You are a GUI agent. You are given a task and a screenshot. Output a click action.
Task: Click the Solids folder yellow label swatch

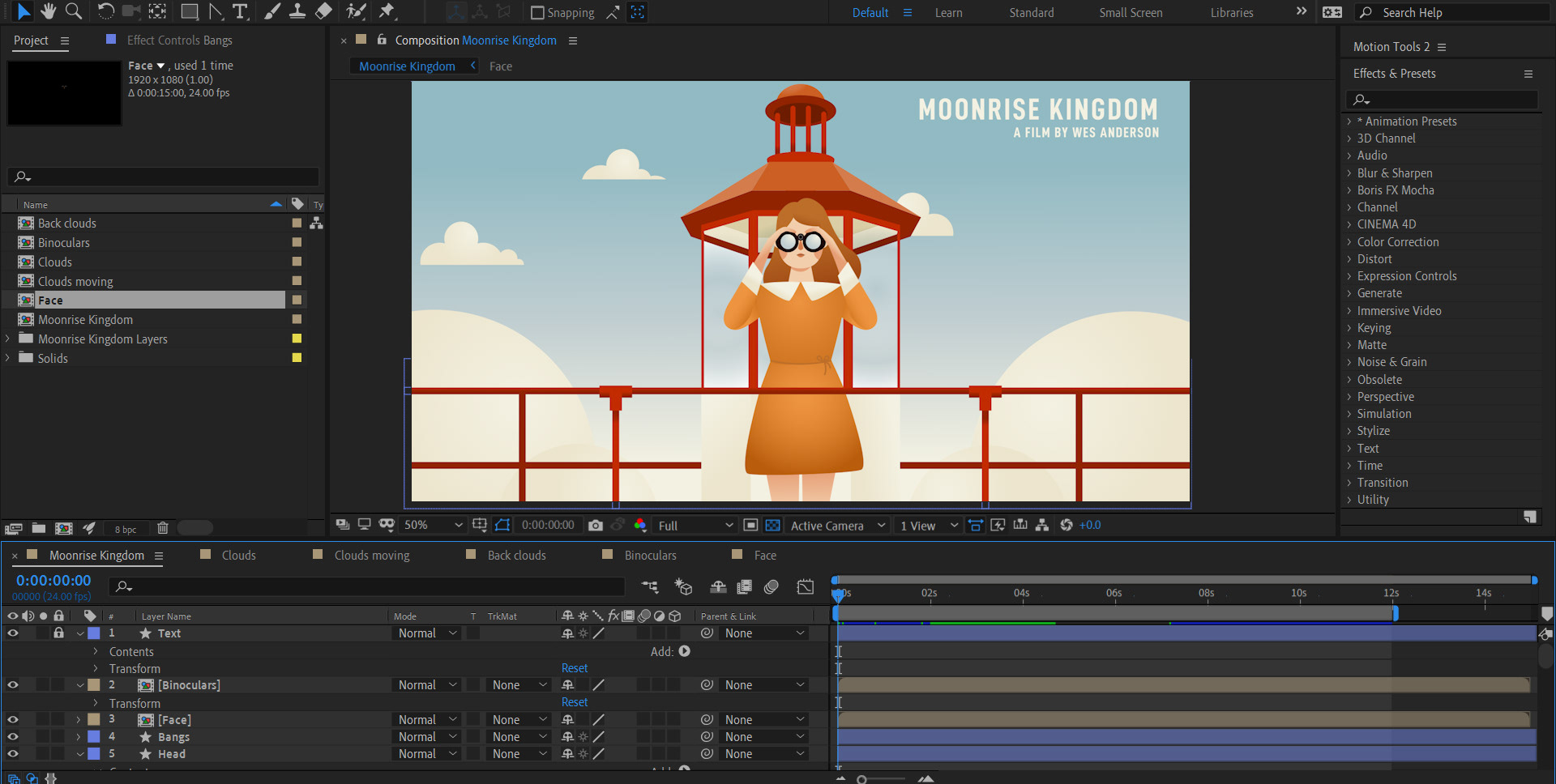tap(297, 358)
